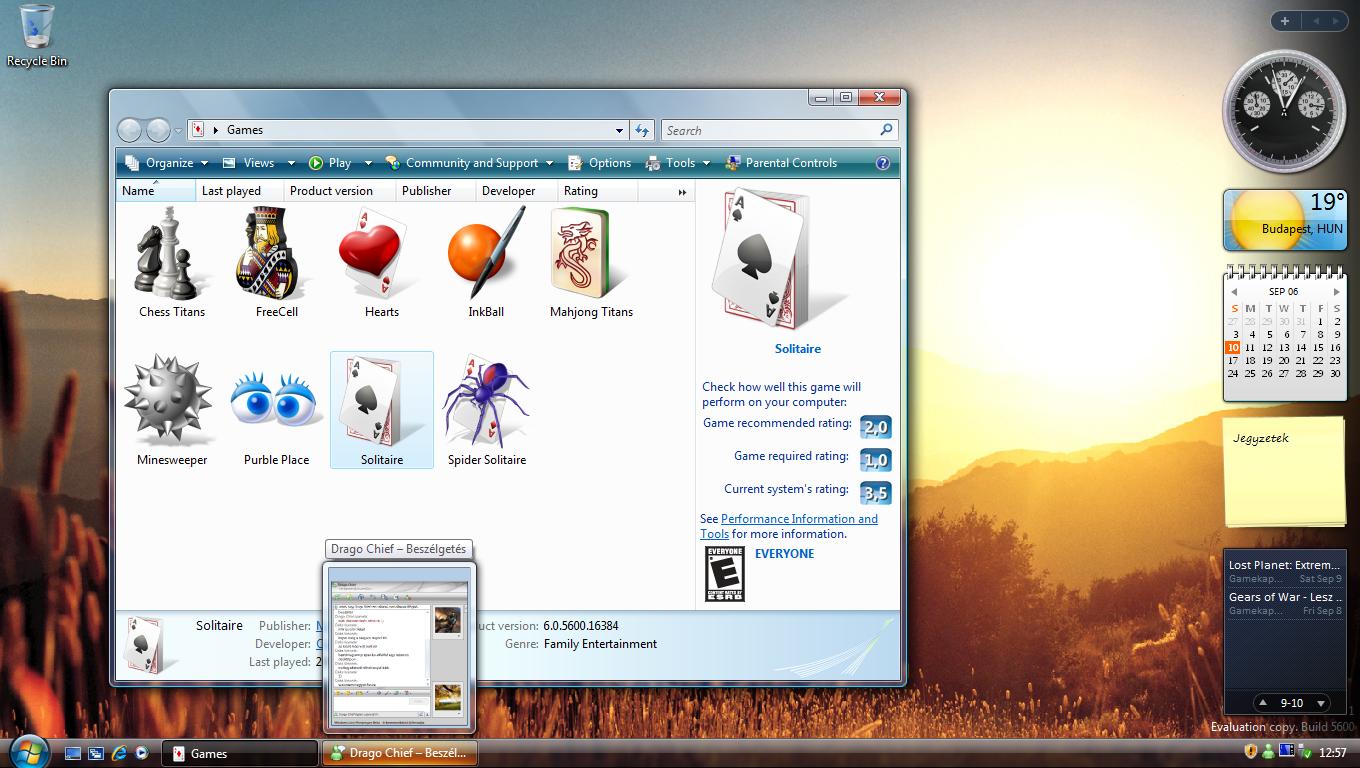The height and width of the screenshot is (768, 1360).
Task: Select the Mahjong Titans game icon
Action: tap(591, 263)
